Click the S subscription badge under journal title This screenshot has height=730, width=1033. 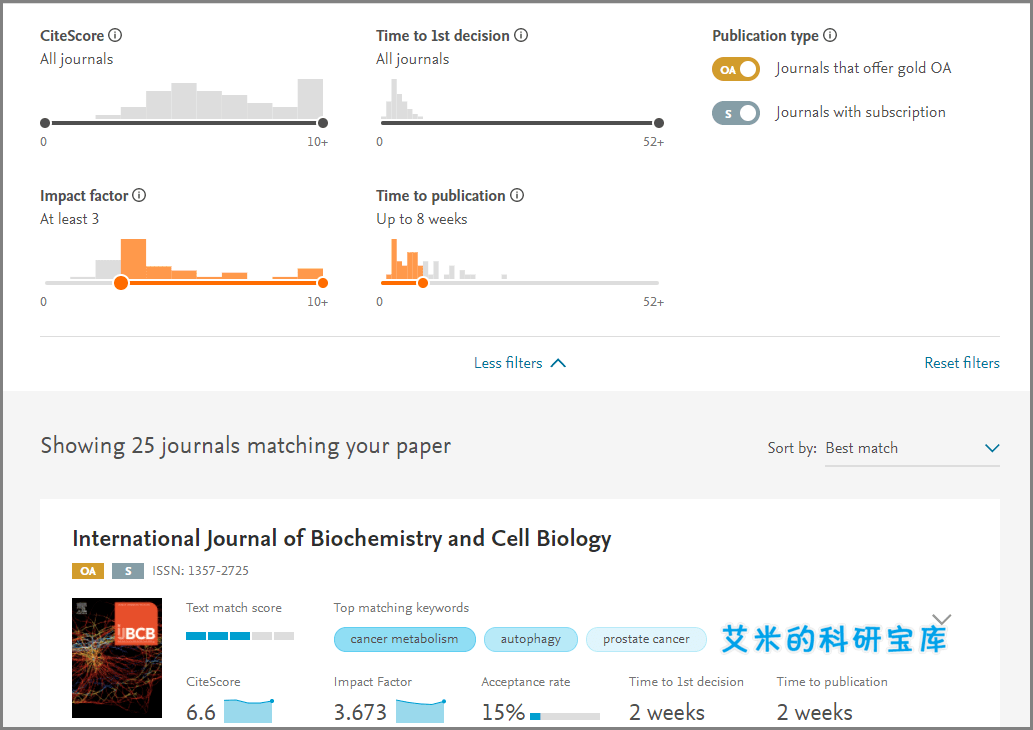(128, 571)
